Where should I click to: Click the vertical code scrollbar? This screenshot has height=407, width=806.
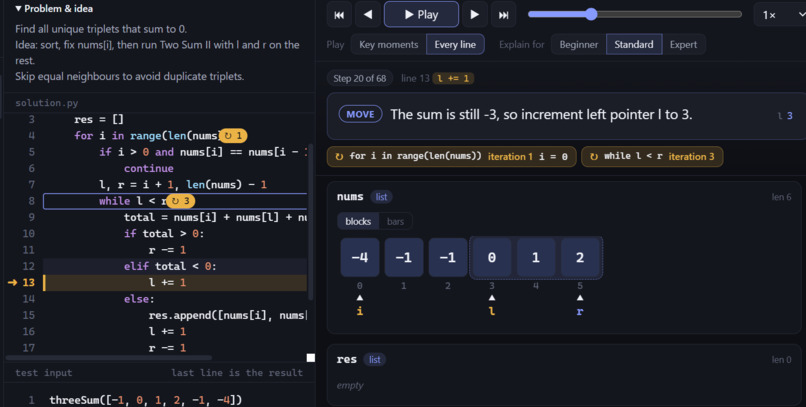pos(310,221)
